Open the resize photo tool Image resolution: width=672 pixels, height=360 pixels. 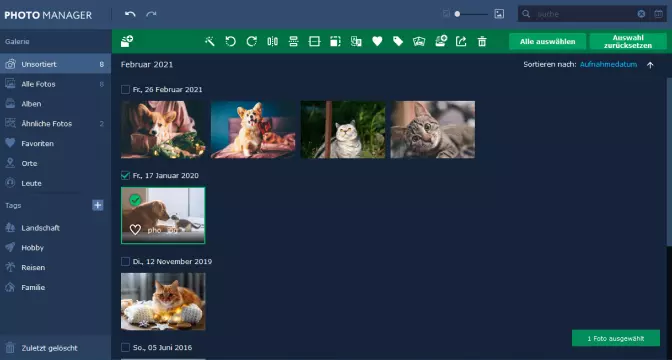[335, 41]
